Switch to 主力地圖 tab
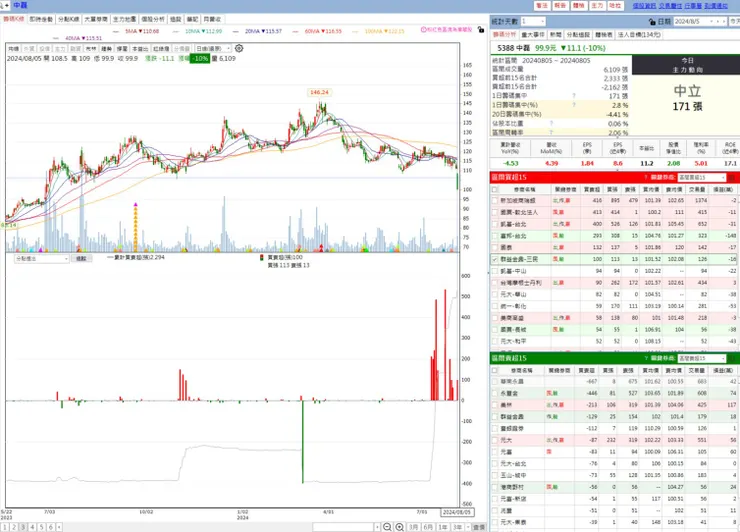740x532 pixels. point(124,19)
